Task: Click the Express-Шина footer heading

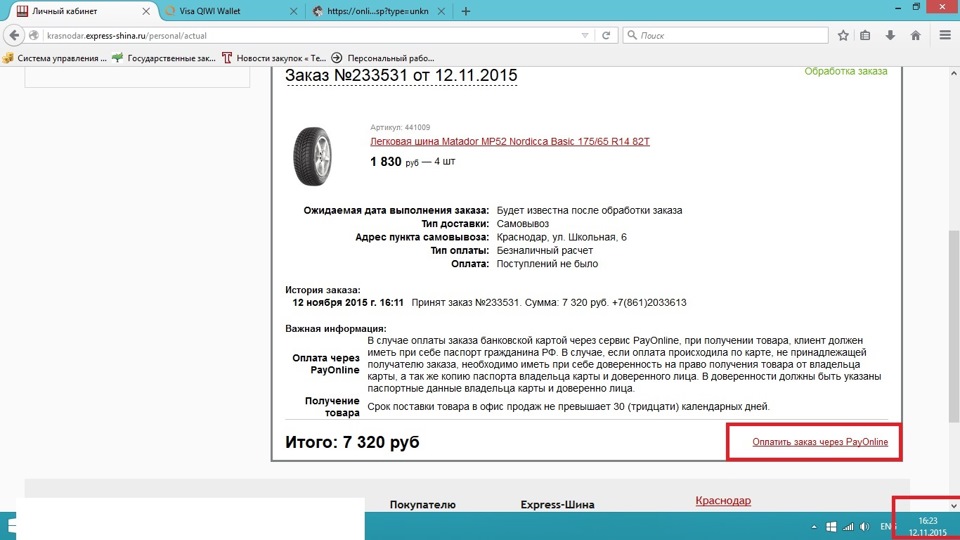Action: (557, 504)
